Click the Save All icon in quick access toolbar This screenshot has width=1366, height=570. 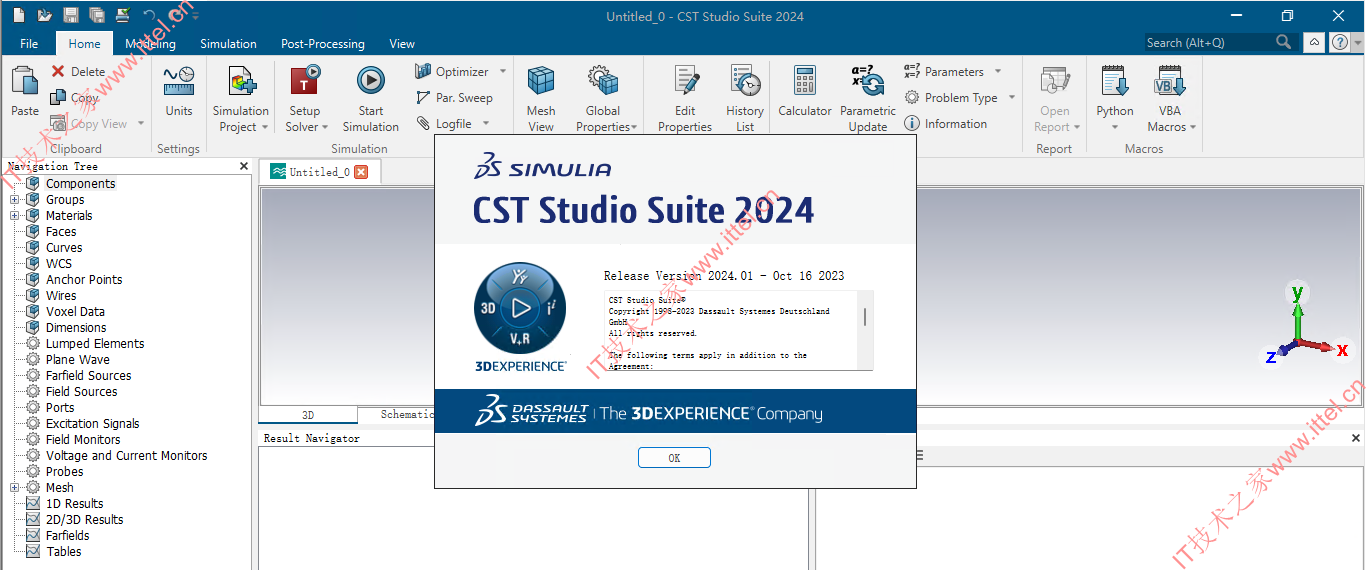pyautogui.click(x=97, y=15)
